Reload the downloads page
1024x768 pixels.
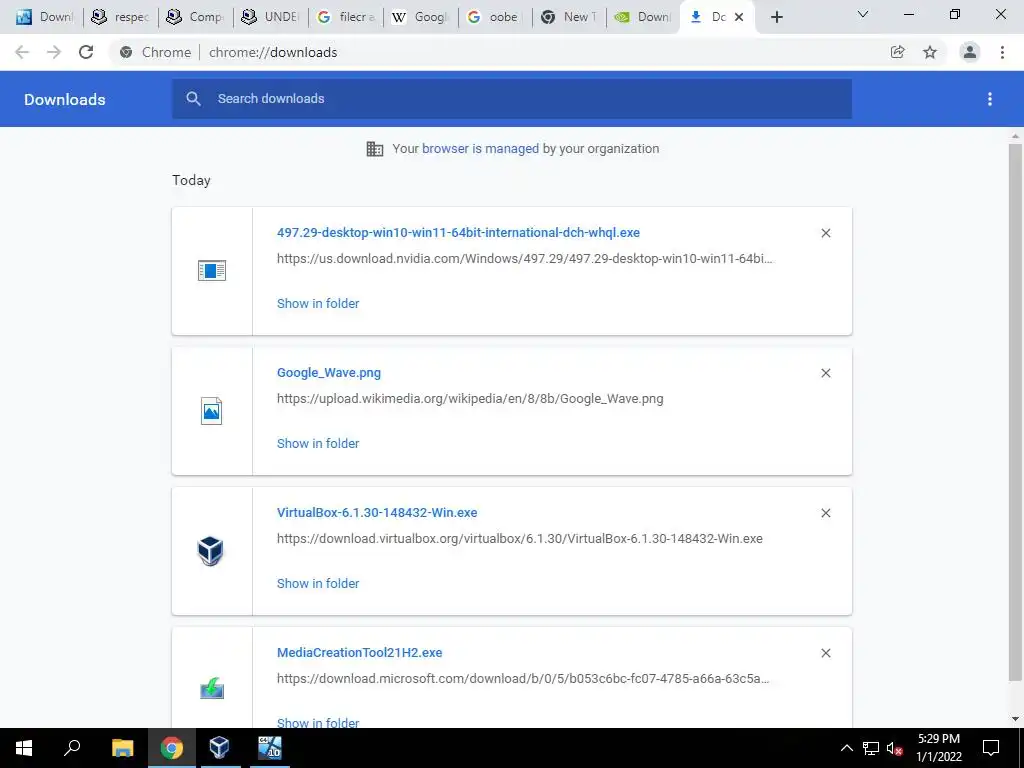coord(86,52)
